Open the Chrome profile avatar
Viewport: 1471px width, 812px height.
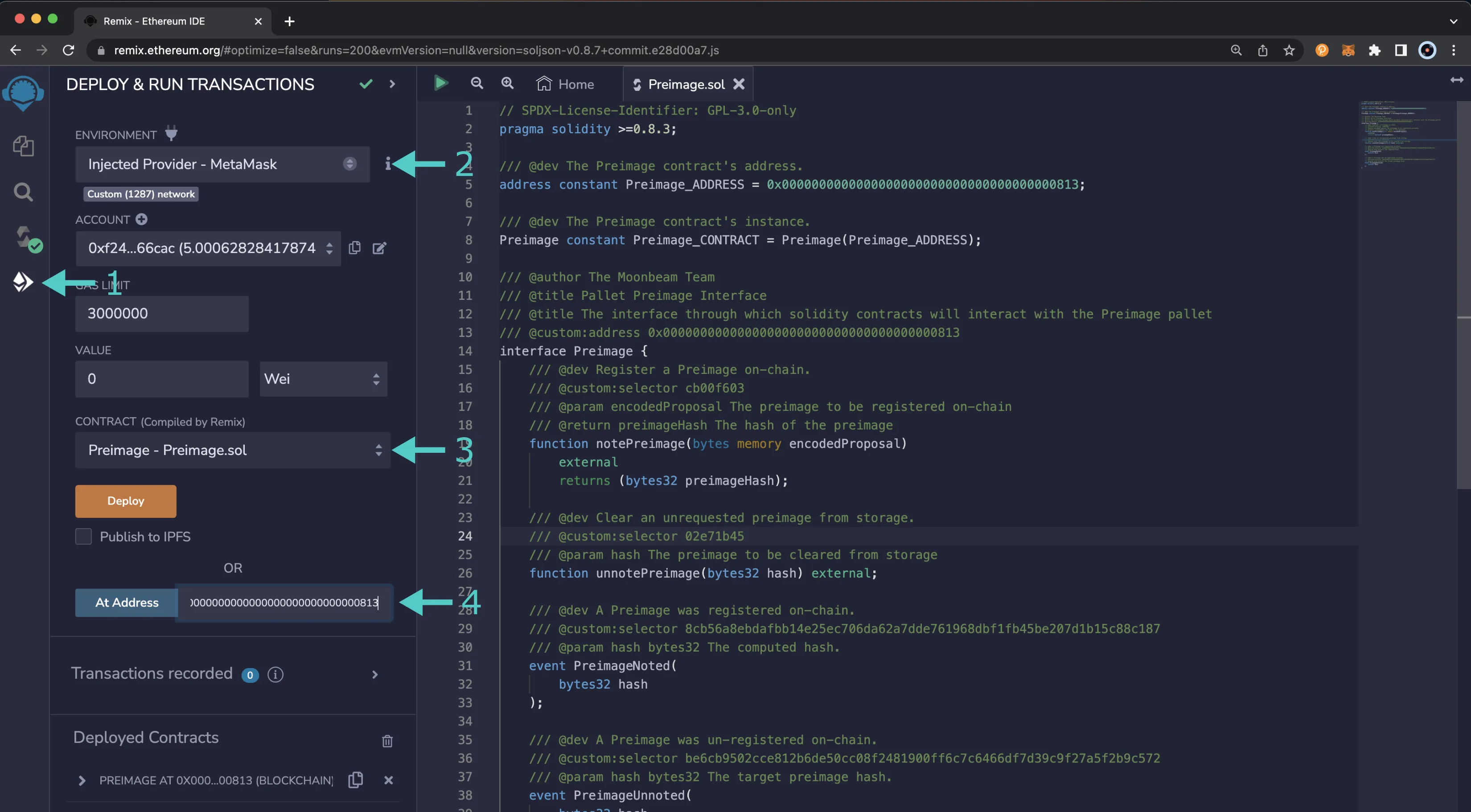(1427, 50)
